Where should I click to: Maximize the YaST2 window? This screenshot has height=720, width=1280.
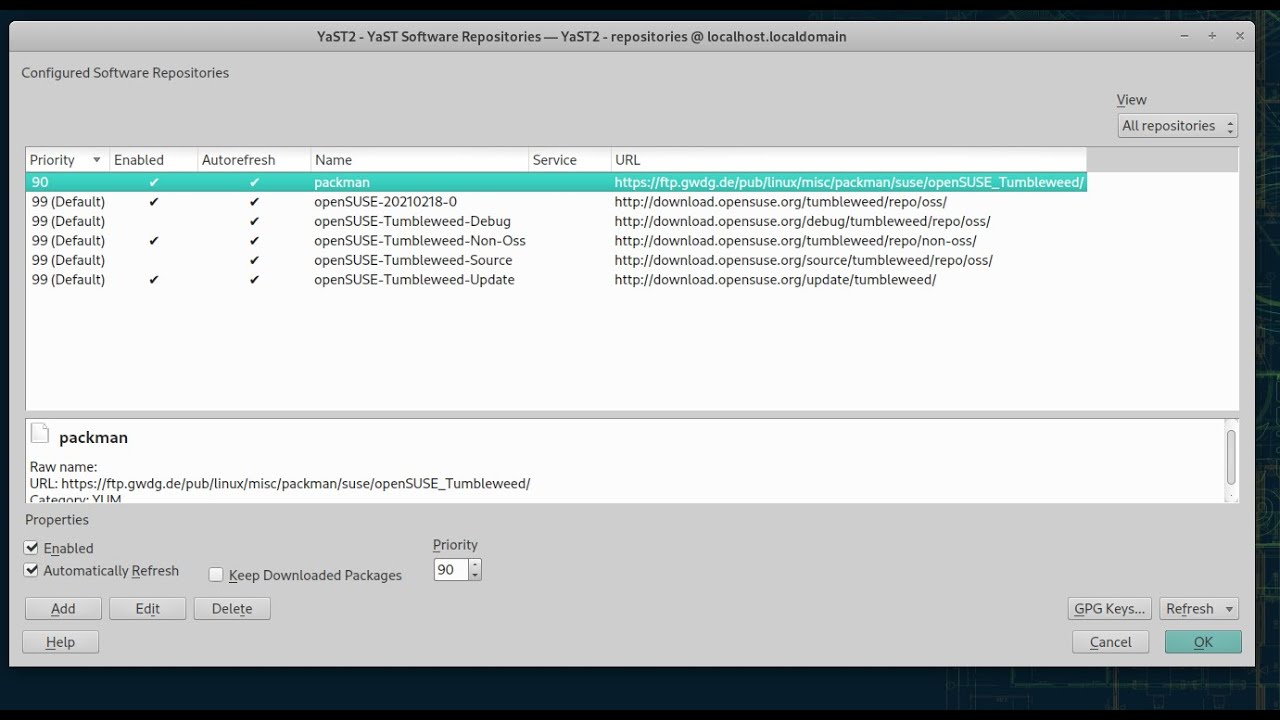[x=1212, y=36]
